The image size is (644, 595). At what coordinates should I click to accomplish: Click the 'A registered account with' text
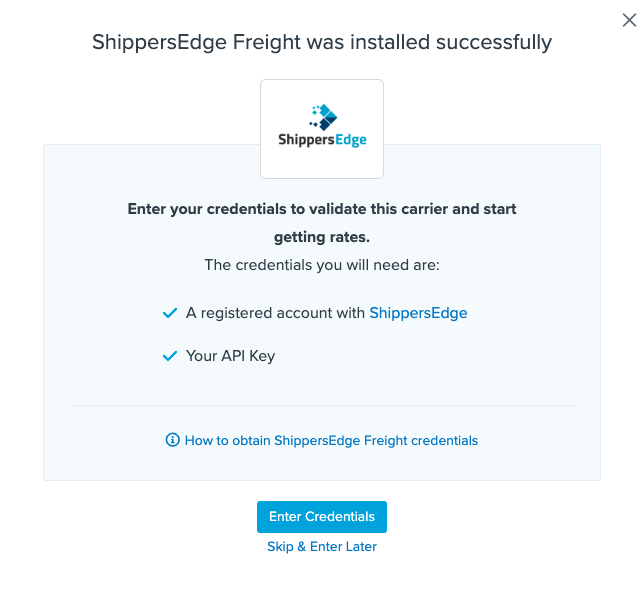(x=275, y=313)
